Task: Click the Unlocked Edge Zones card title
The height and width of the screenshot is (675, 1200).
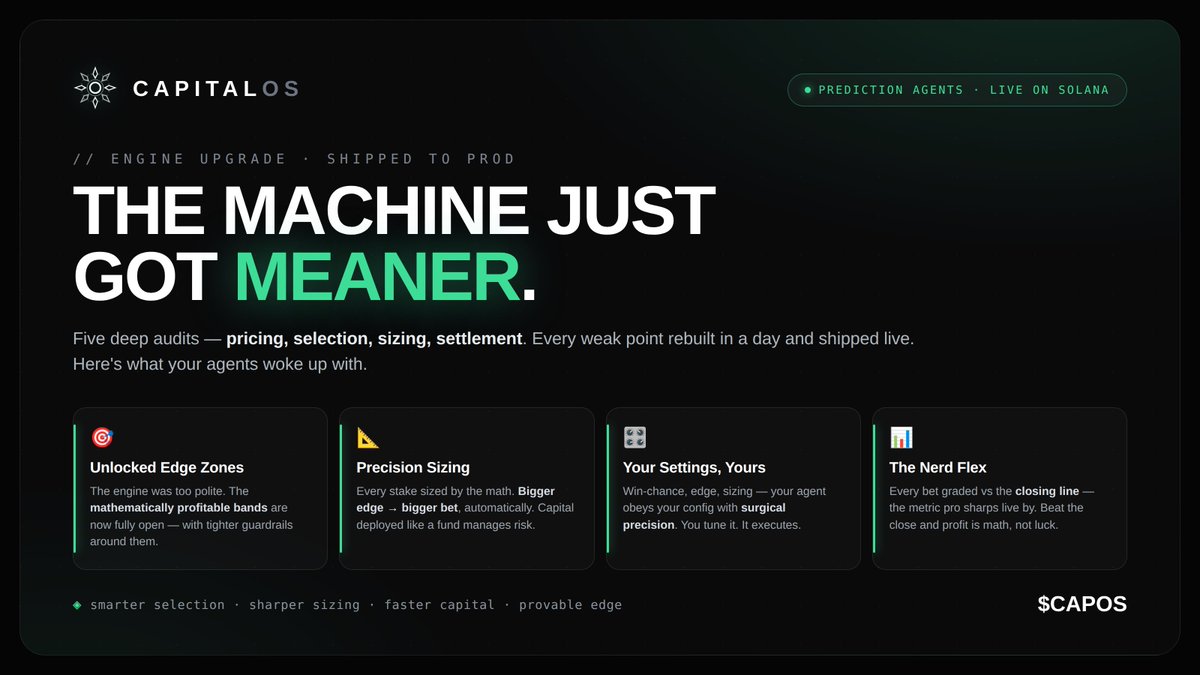Action: point(167,467)
